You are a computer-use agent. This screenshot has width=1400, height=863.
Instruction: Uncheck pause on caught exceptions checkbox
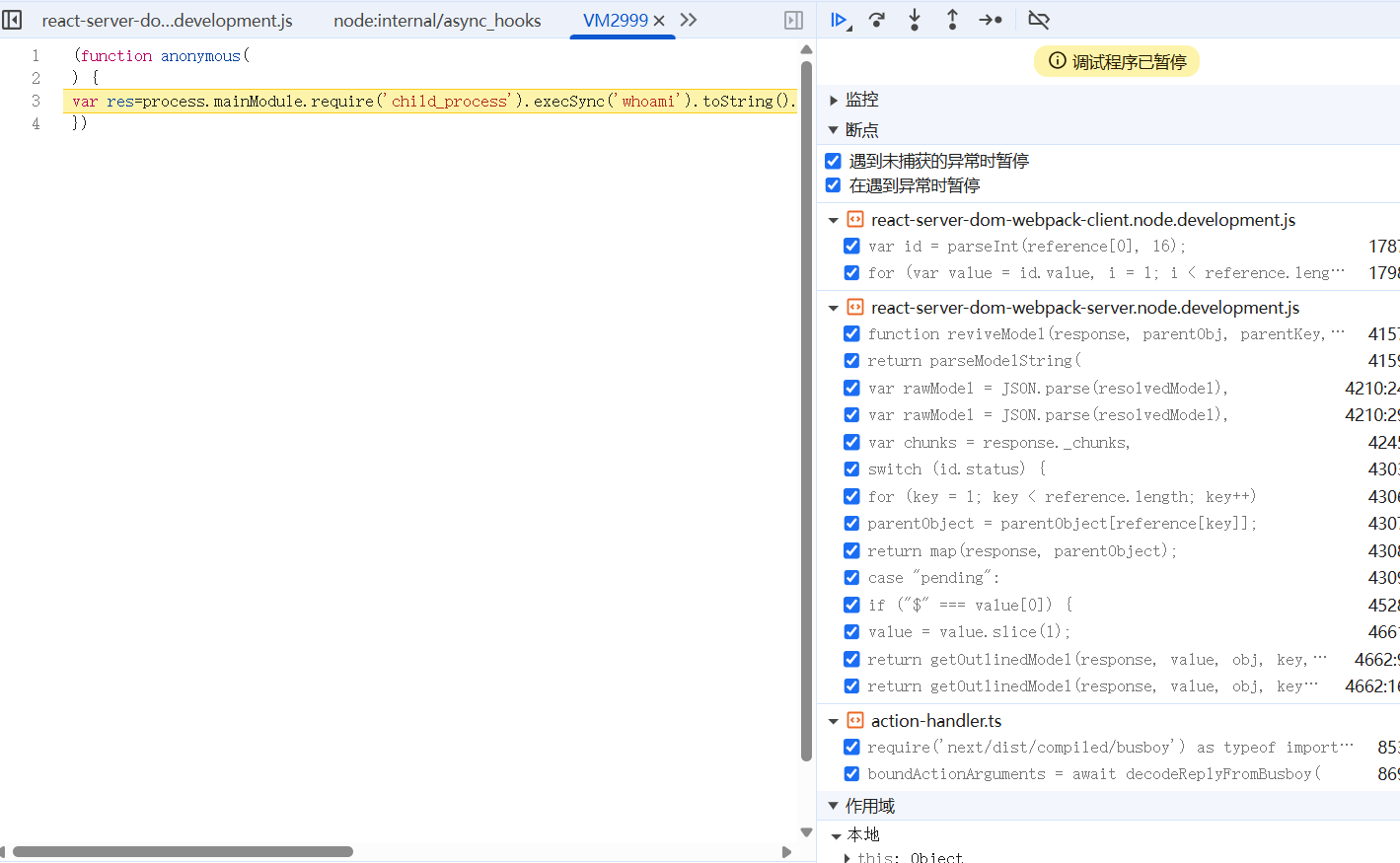pyautogui.click(x=834, y=185)
